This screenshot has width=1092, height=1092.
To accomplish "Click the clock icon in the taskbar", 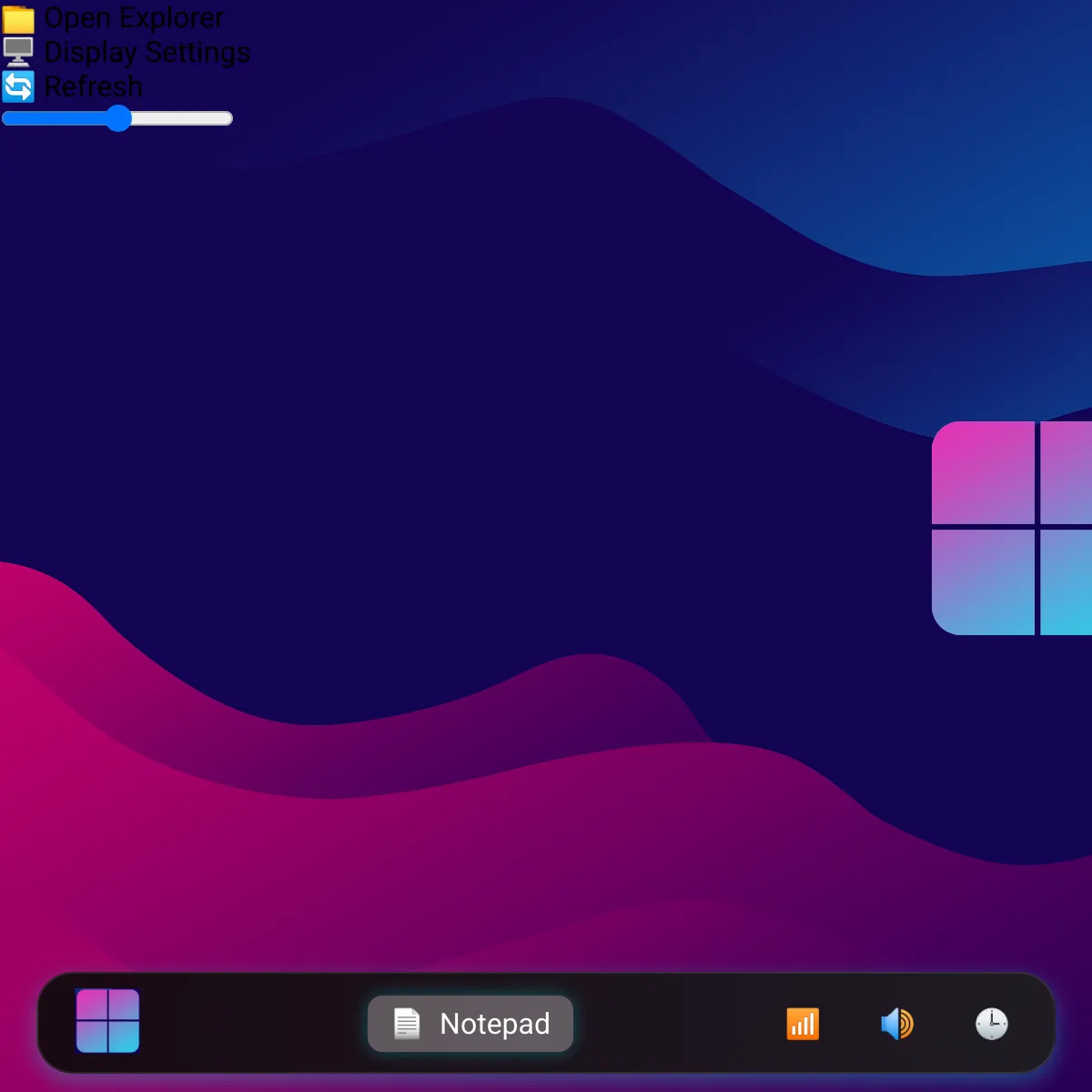I will (x=992, y=1024).
